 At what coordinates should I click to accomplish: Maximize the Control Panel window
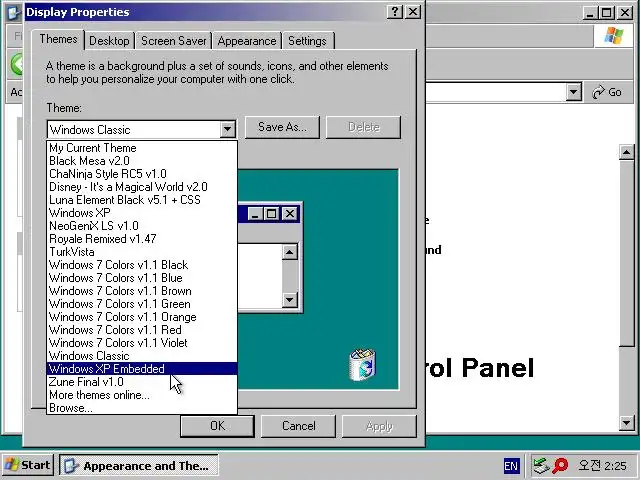click(607, 13)
